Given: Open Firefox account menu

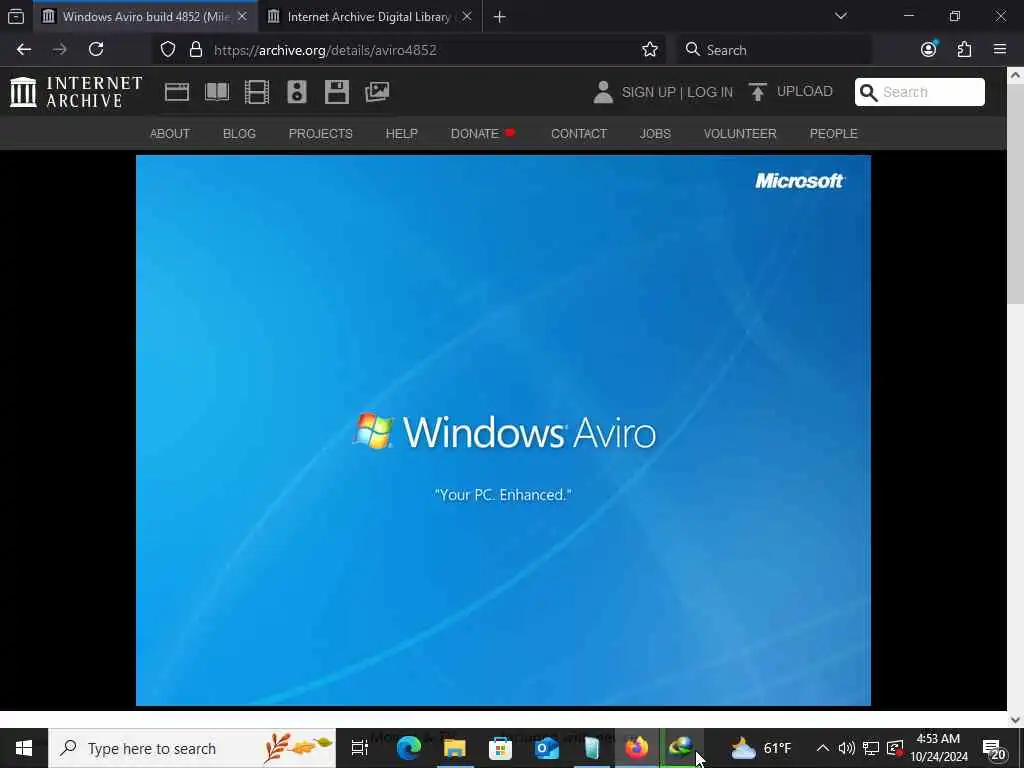Looking at the screenshot, I should pyautogui.click(x=928, y=50).
